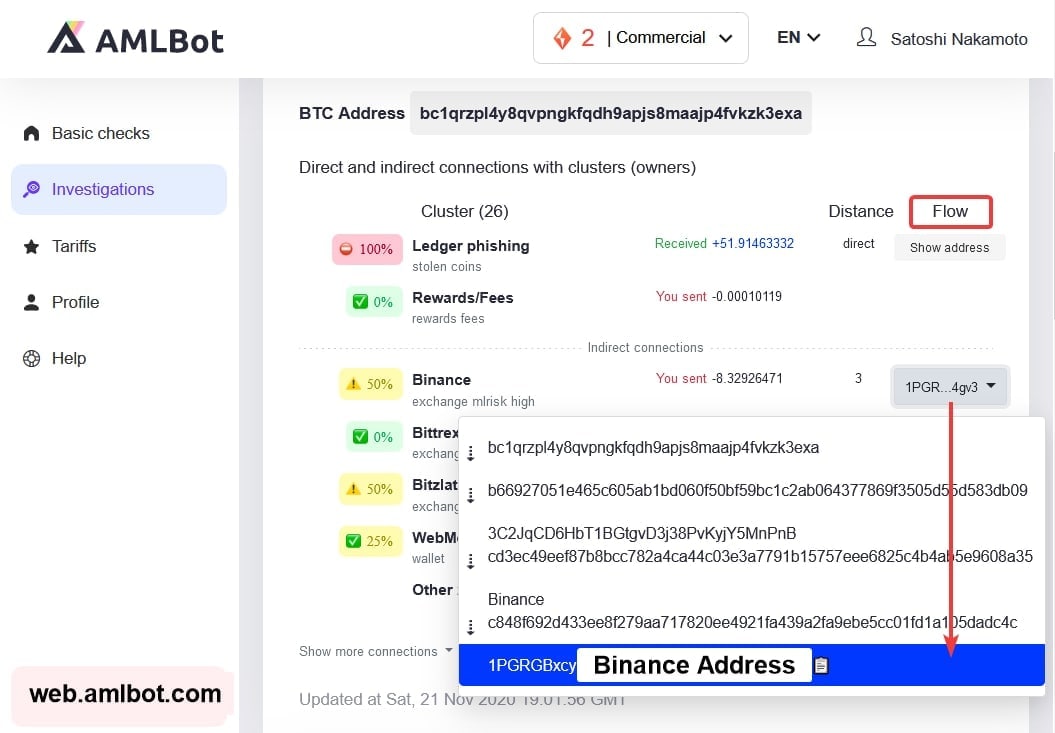
Task: Click the green 0% Bittrex risk badge
Action: coord(373,437)
